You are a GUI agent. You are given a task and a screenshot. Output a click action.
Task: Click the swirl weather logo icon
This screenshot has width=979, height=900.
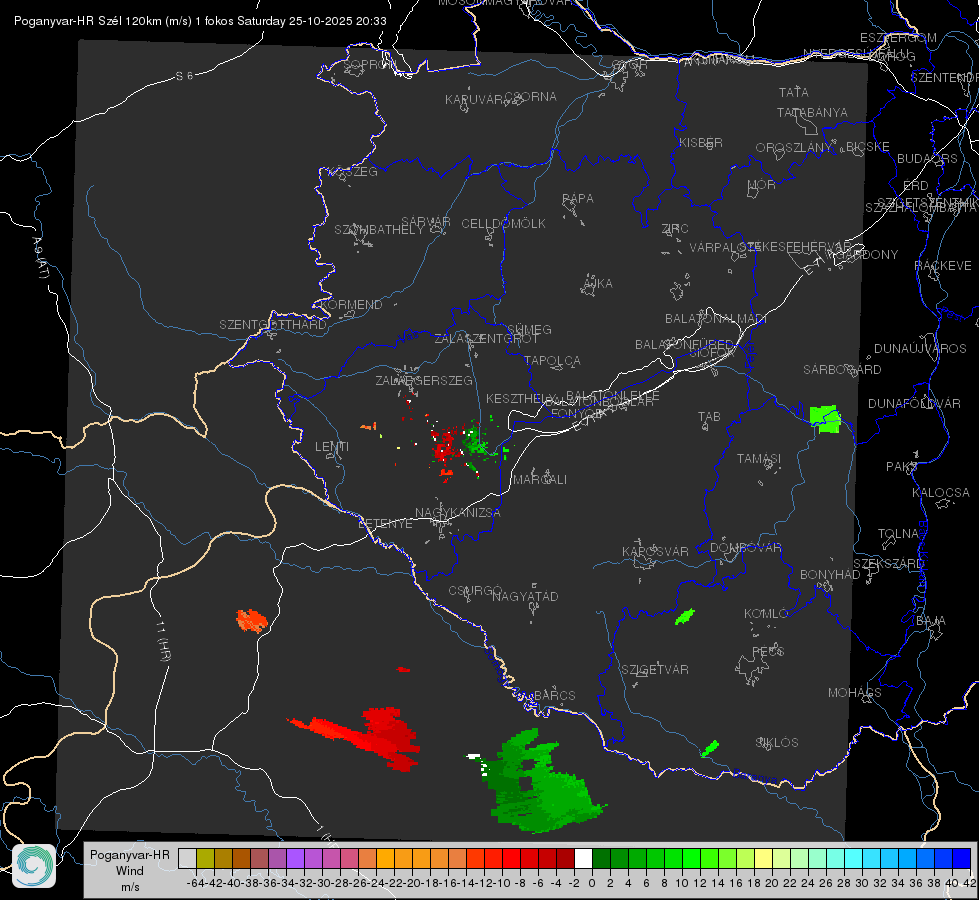(x=34, y=866)
